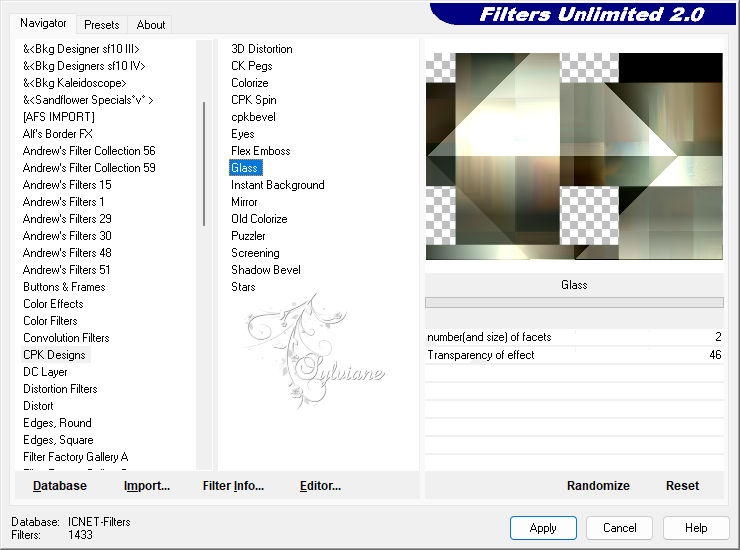
Task: Click the Glass progress bar
Action: tap(574, 302)
